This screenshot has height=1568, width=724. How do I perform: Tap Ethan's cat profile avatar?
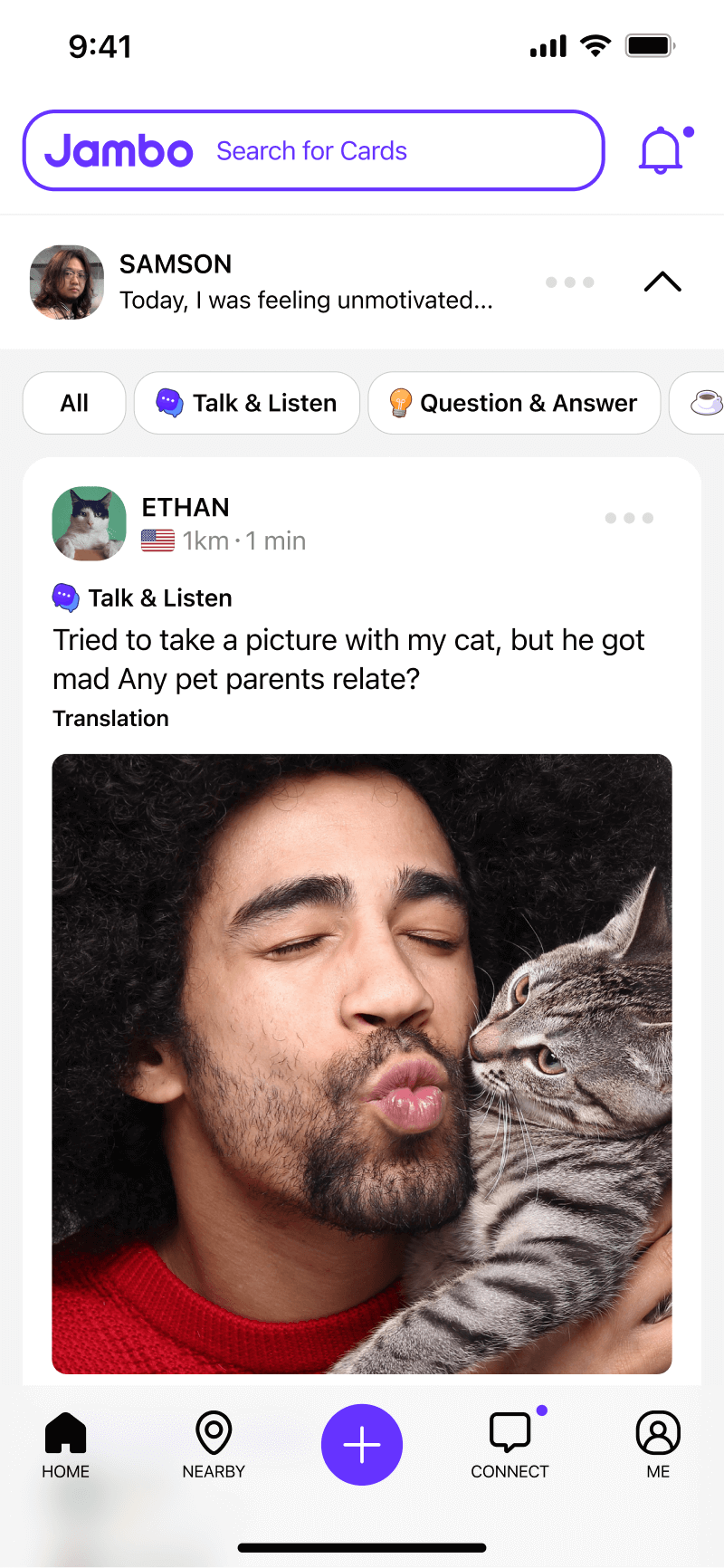(89, 523)
